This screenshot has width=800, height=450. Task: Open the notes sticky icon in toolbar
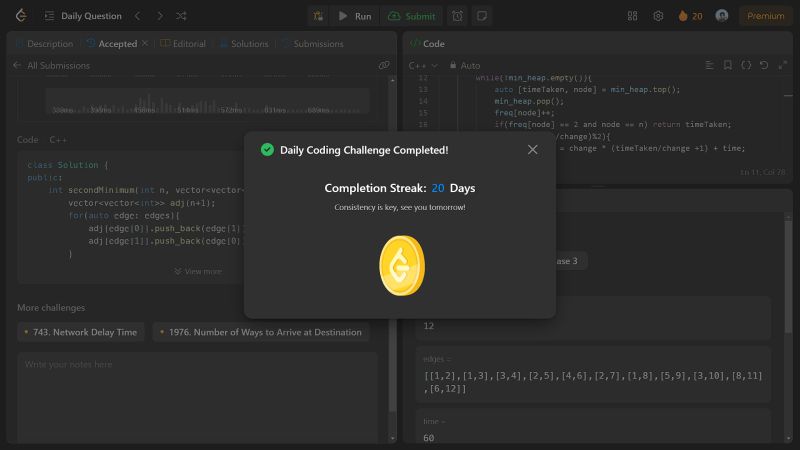(x=482, y=16)
